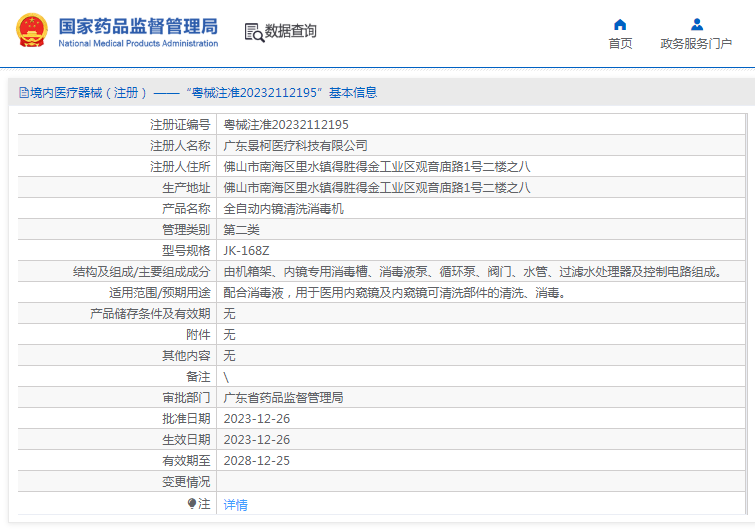Open 政务服务门户 portal
Viewport: 755px width, 529px height.
point(696,43)
